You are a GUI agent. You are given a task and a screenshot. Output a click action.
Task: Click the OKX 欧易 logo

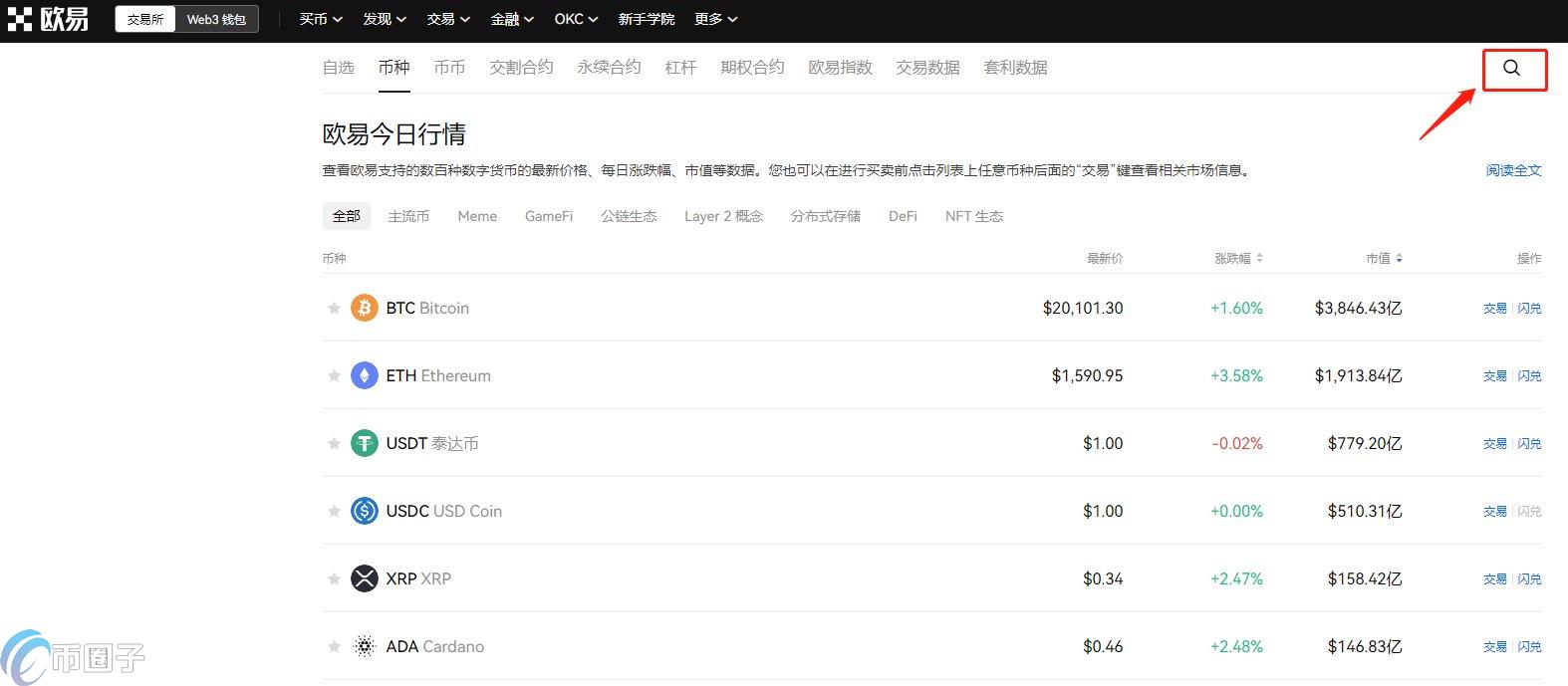pos(48,19)
